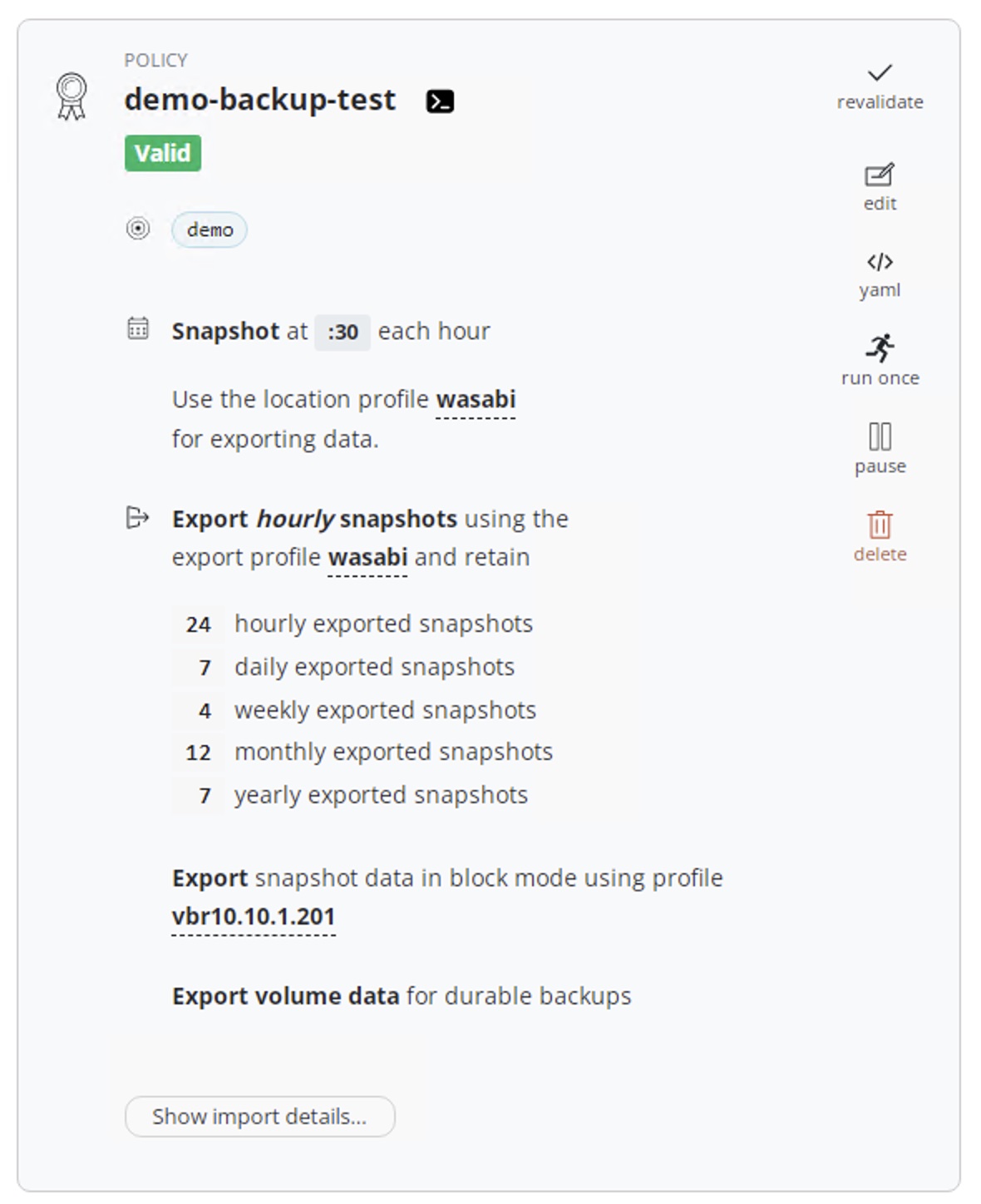Click the green Valid status badge
The image size is (981, 1204).
(163, 154)
